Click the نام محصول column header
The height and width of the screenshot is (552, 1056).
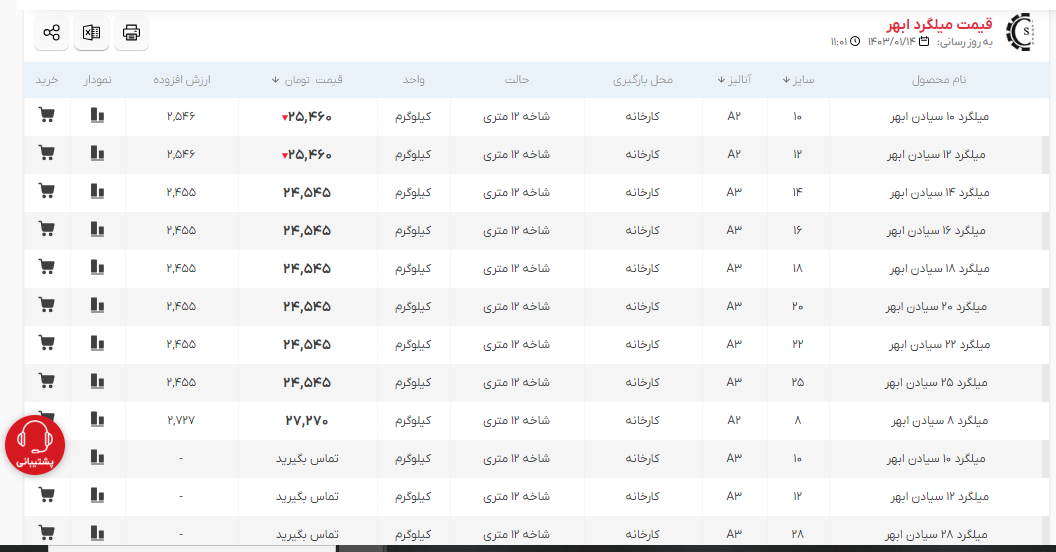tap(938, 80)
